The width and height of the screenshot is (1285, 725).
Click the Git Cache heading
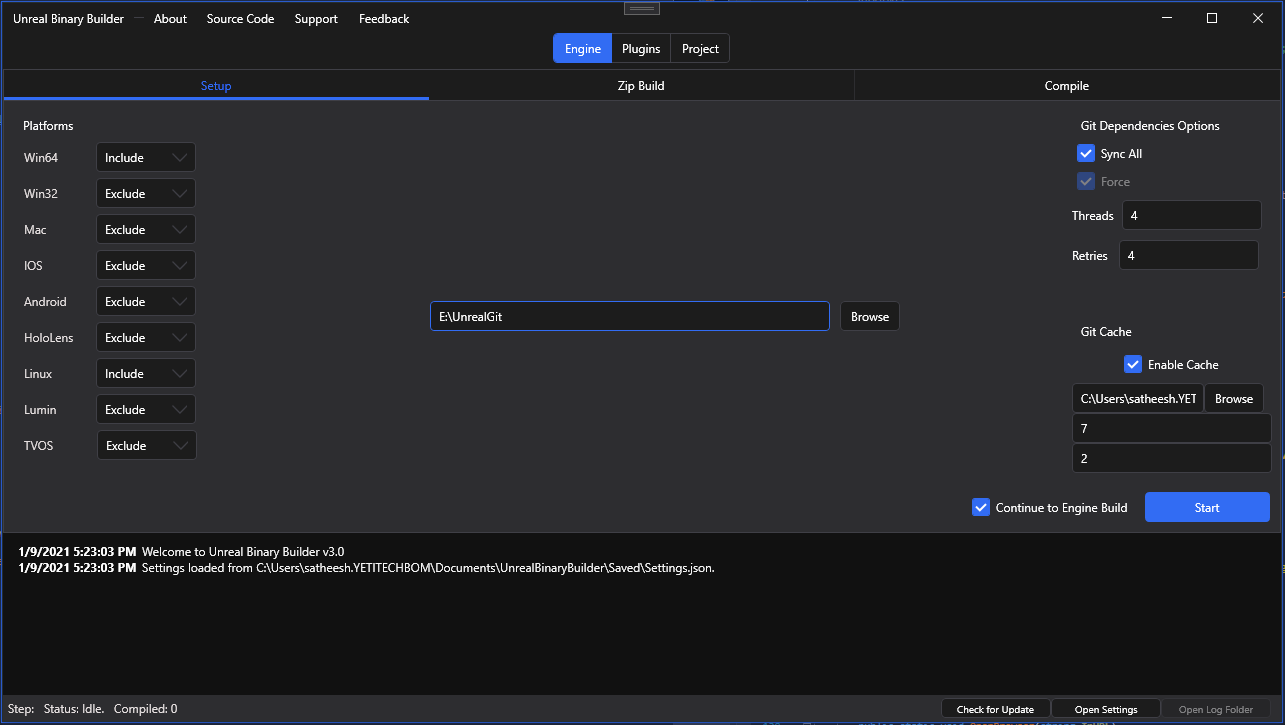pyautogui.click(x=1106, y=332)
